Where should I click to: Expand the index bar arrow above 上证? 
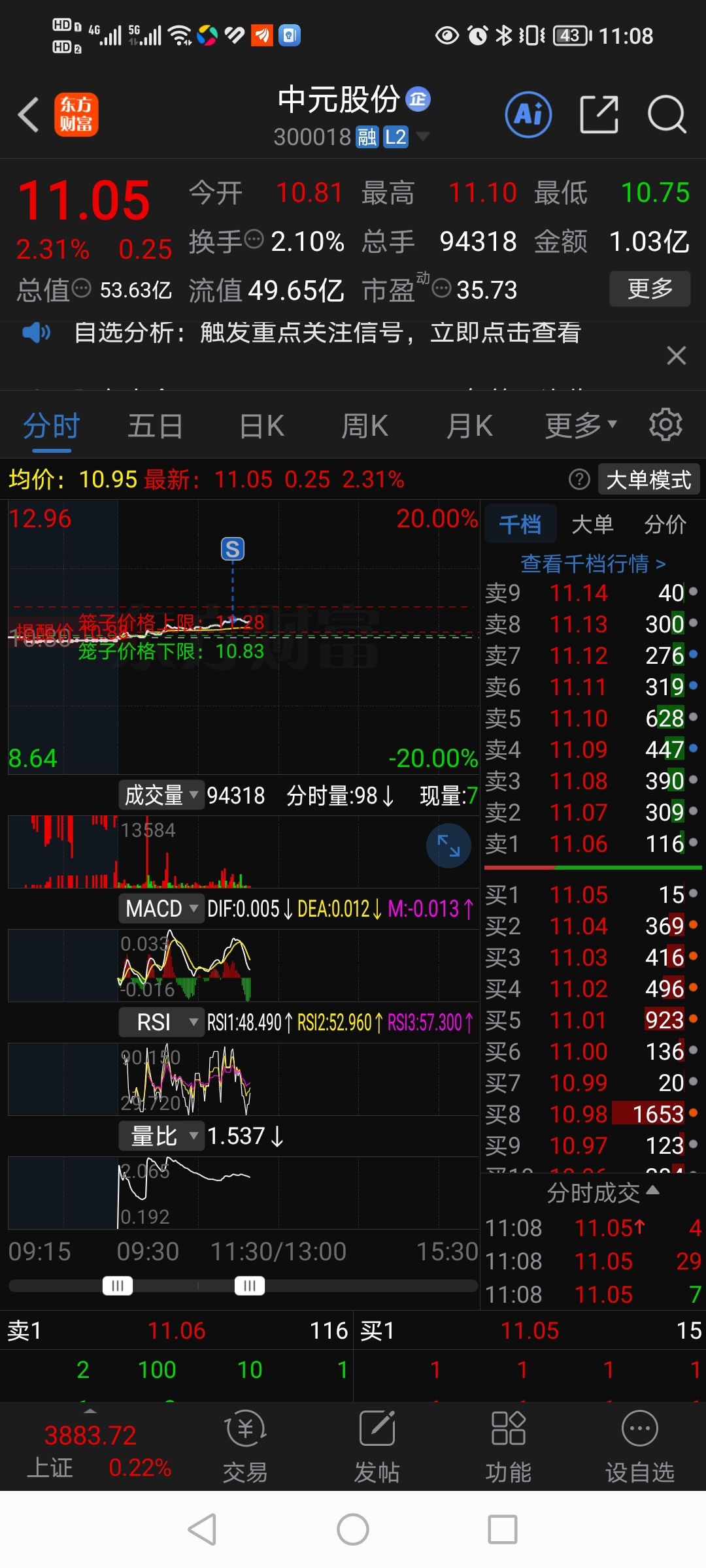pos(90,1412)
